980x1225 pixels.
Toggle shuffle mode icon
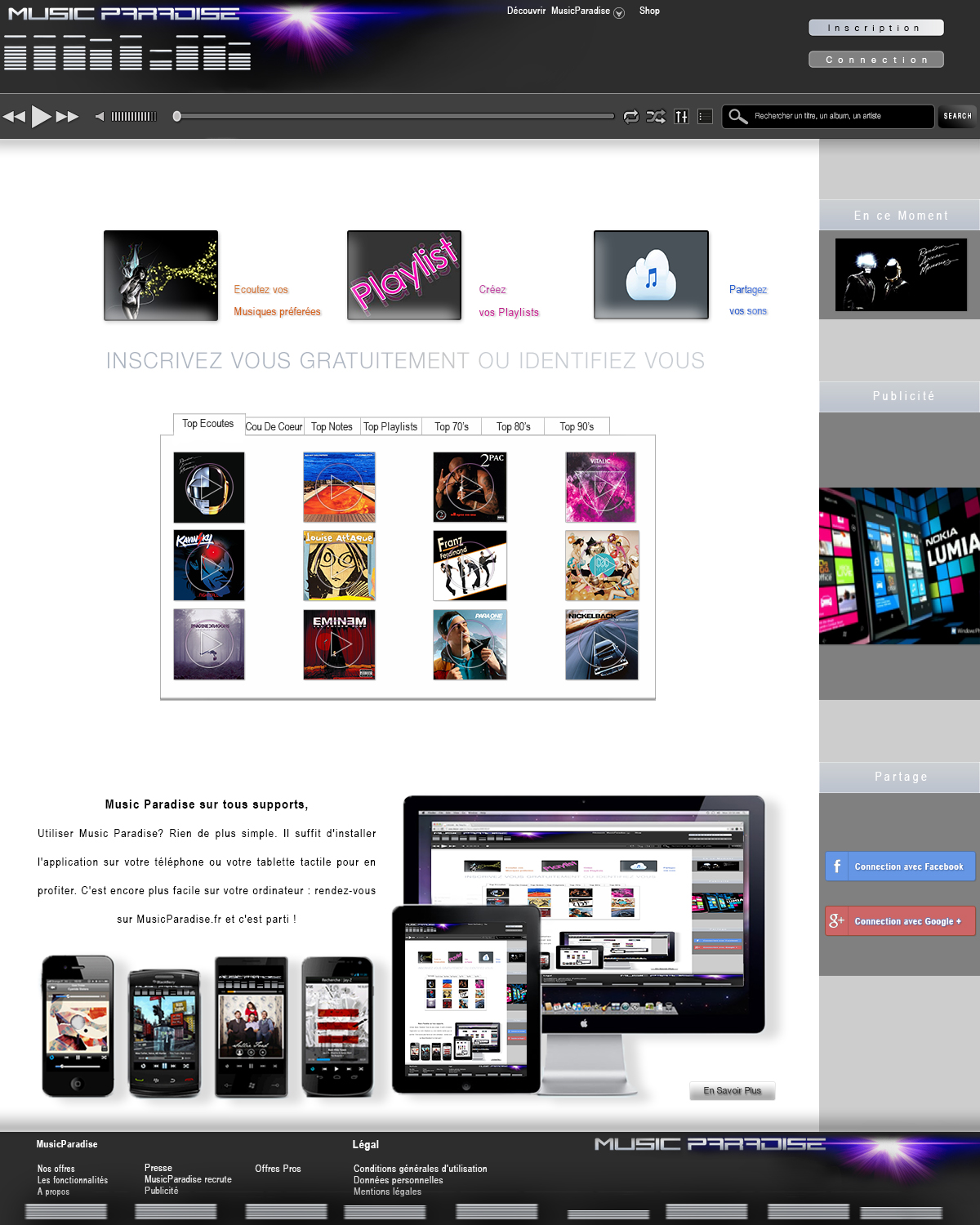point(656,117)
